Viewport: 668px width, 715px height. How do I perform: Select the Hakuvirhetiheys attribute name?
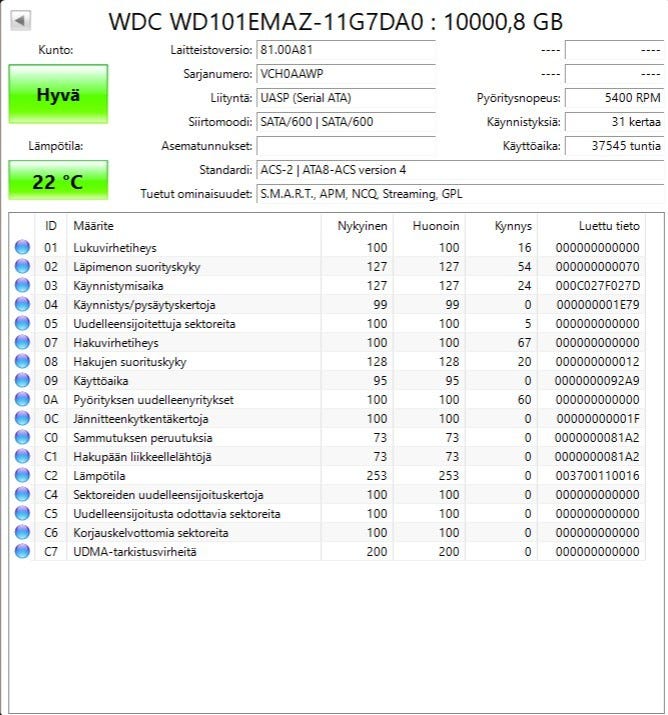click(x=116, y=343)
